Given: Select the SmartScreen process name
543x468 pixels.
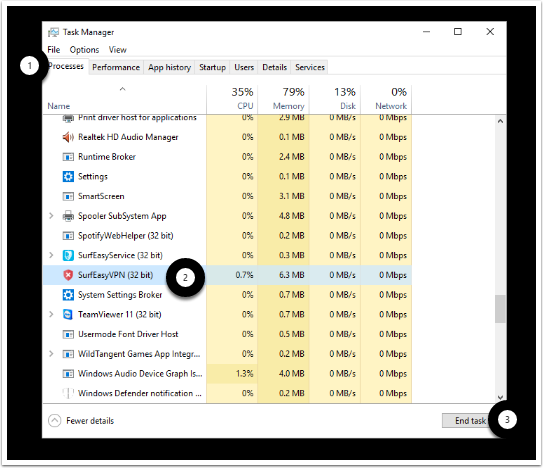Looking at the screenshot, I should 101,197.
